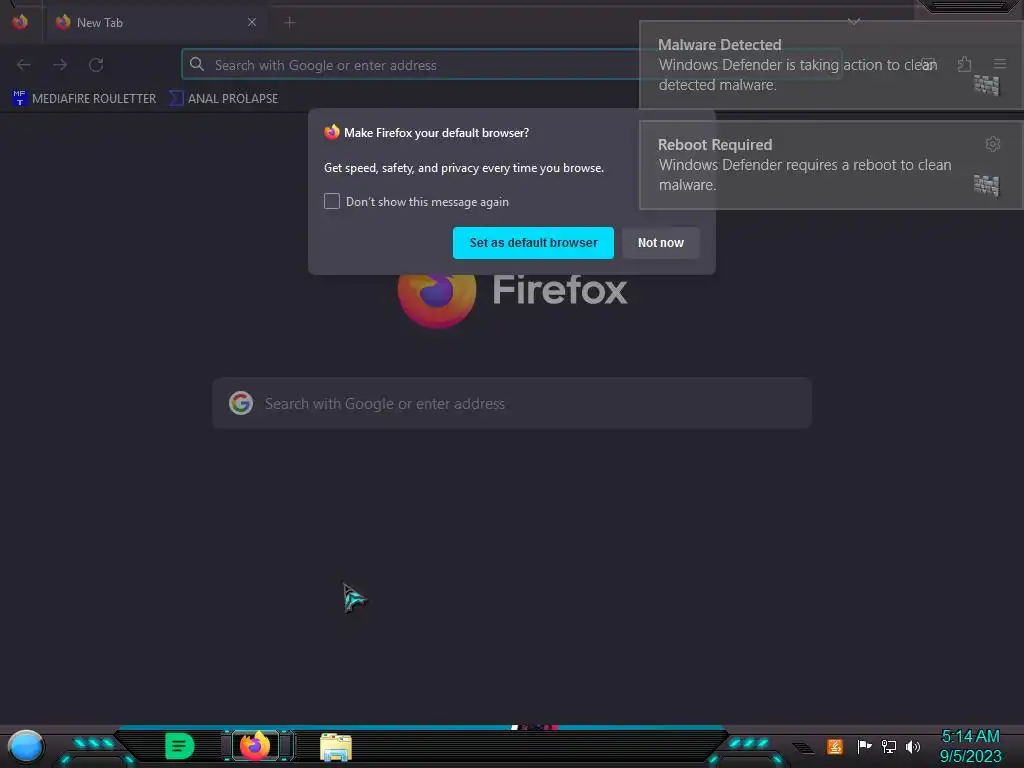Go back with the back arrow

pos(24,65)
